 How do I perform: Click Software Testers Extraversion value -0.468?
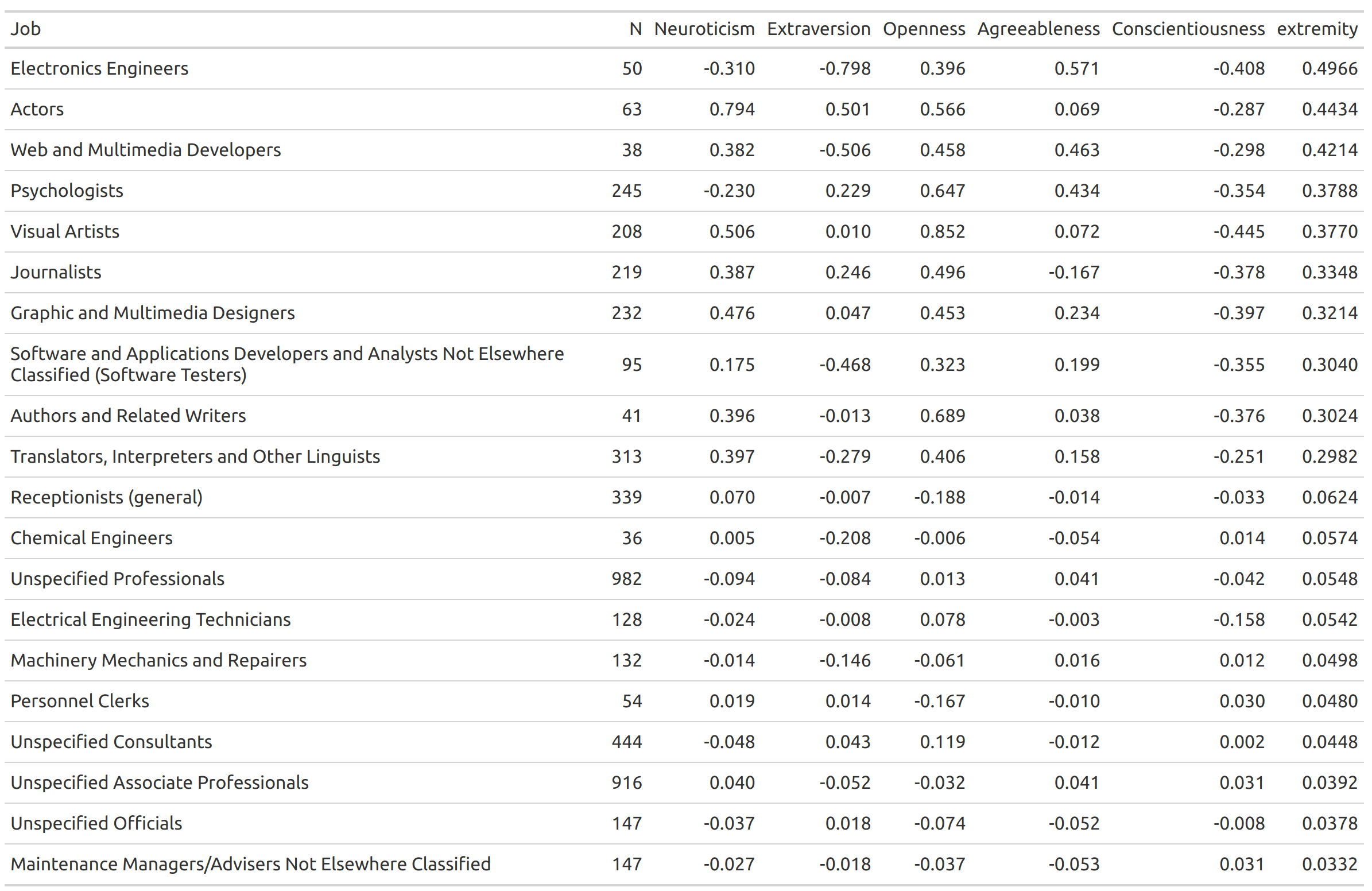tap(844, 365)
